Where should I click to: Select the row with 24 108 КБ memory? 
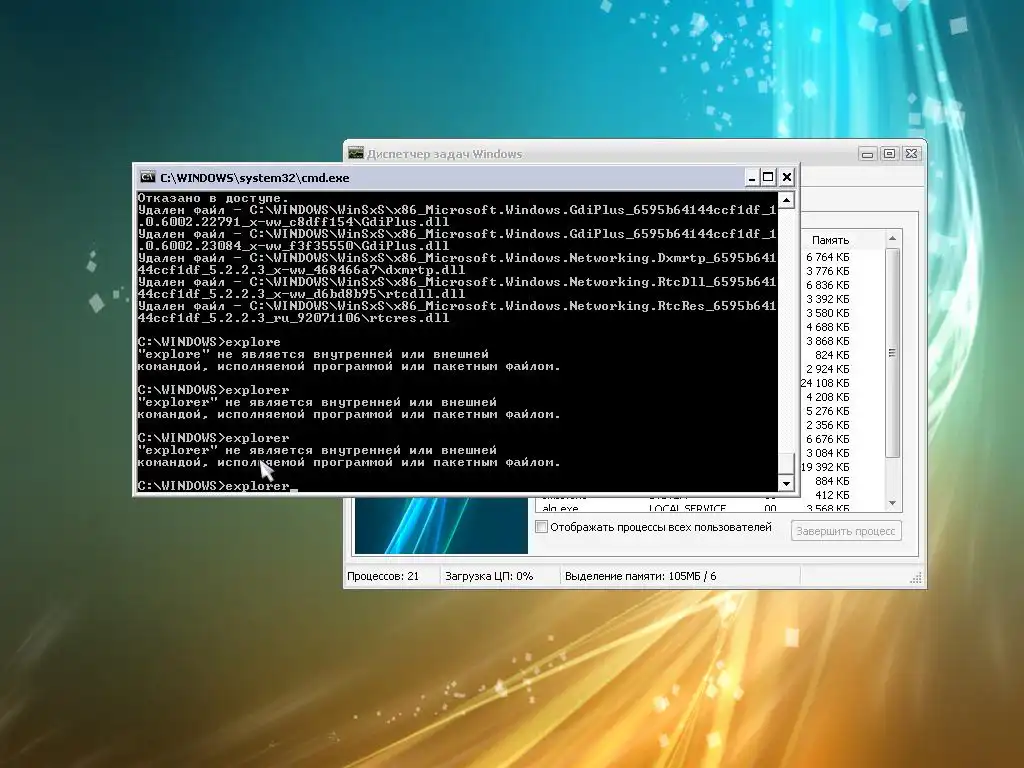click(x=825, y=383)
